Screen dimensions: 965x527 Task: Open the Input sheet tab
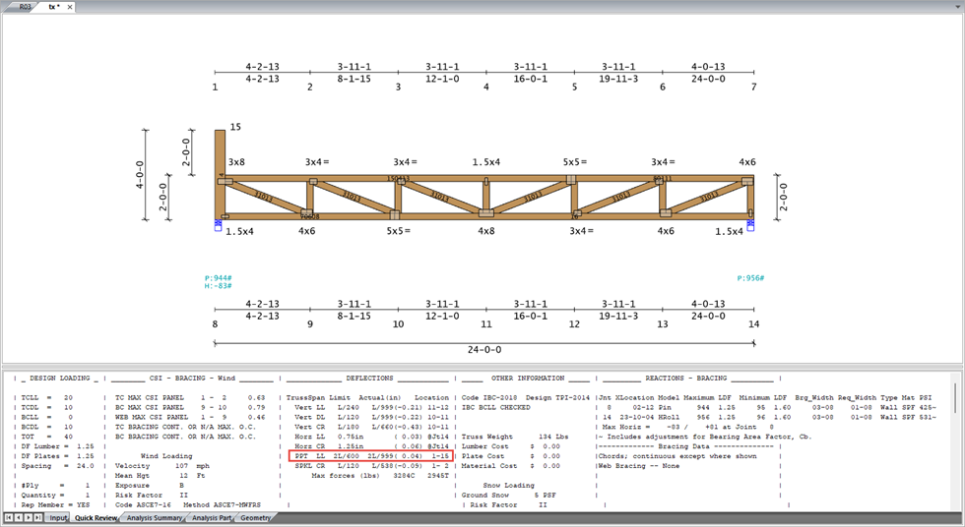58,518
